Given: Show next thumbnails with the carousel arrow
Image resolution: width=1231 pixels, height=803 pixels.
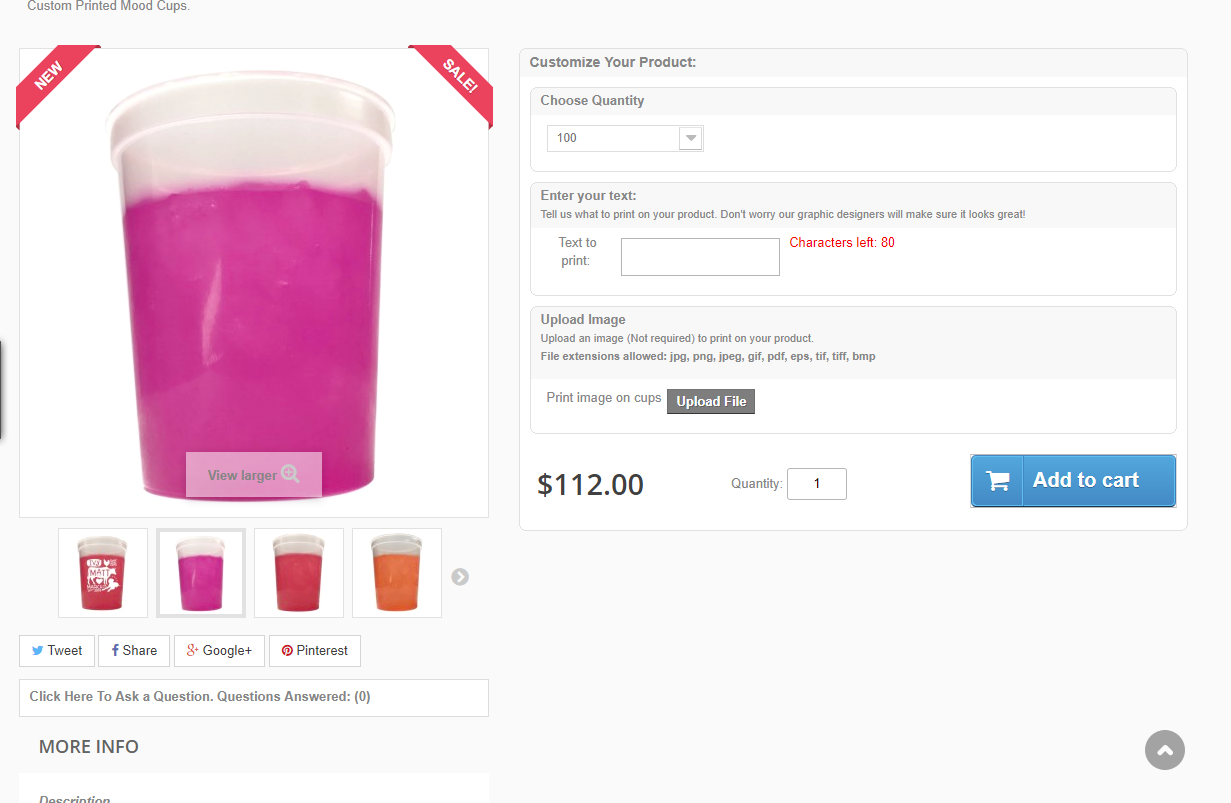Looking at the screenshot, I should [x=460, y=577].
